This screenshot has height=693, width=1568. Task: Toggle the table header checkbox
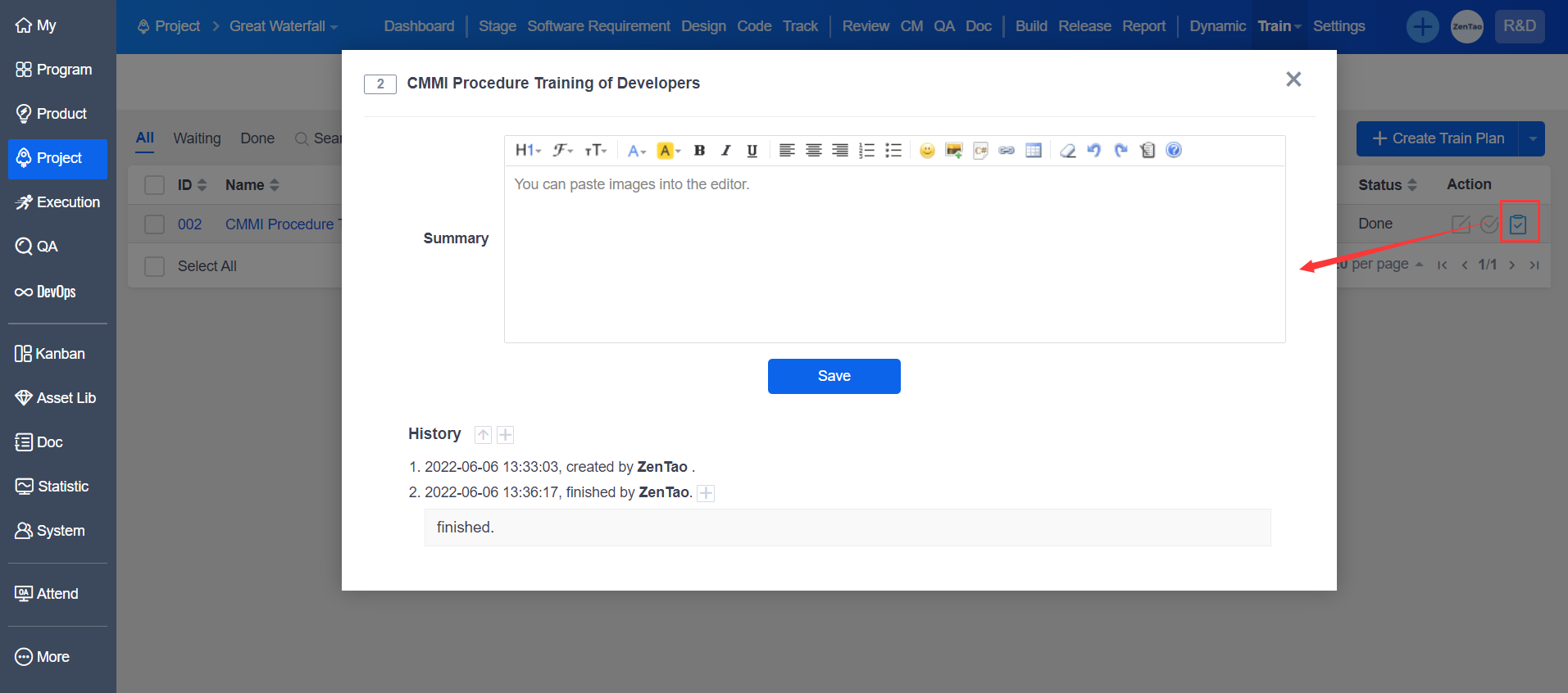point(155,185)
